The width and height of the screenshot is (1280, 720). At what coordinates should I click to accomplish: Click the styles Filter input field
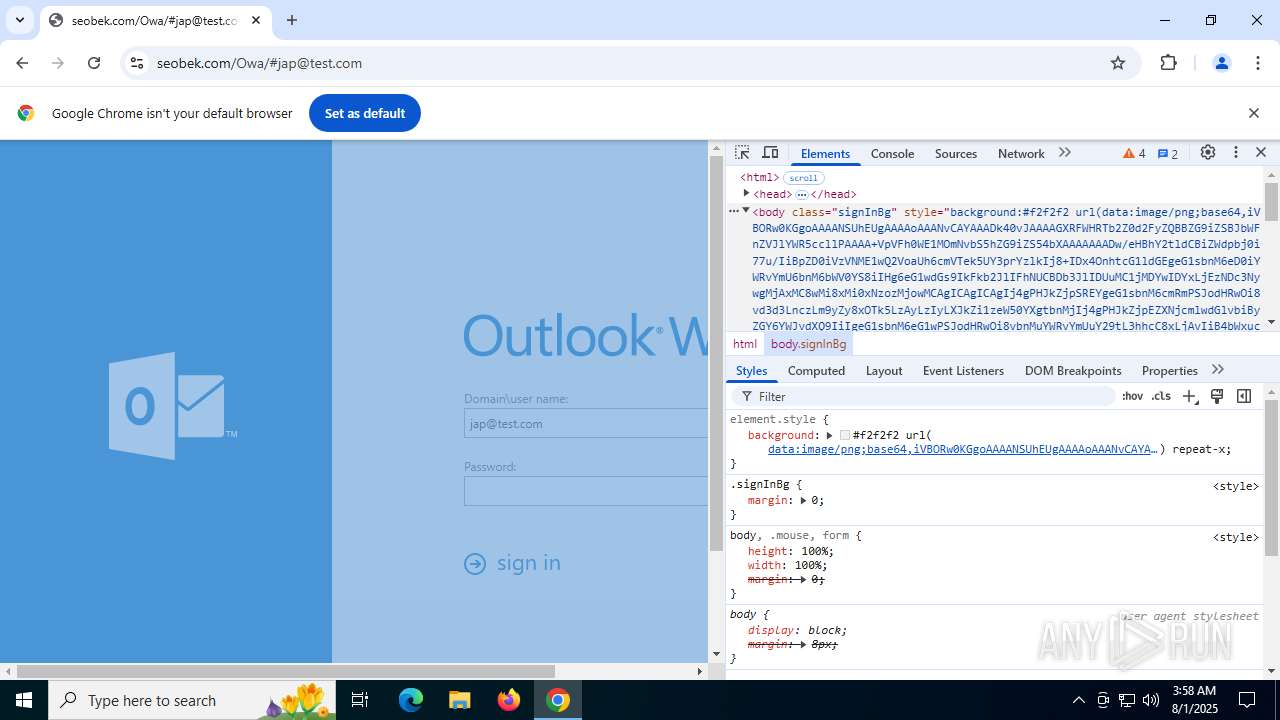pyautogui.click(x=925, y=397)
